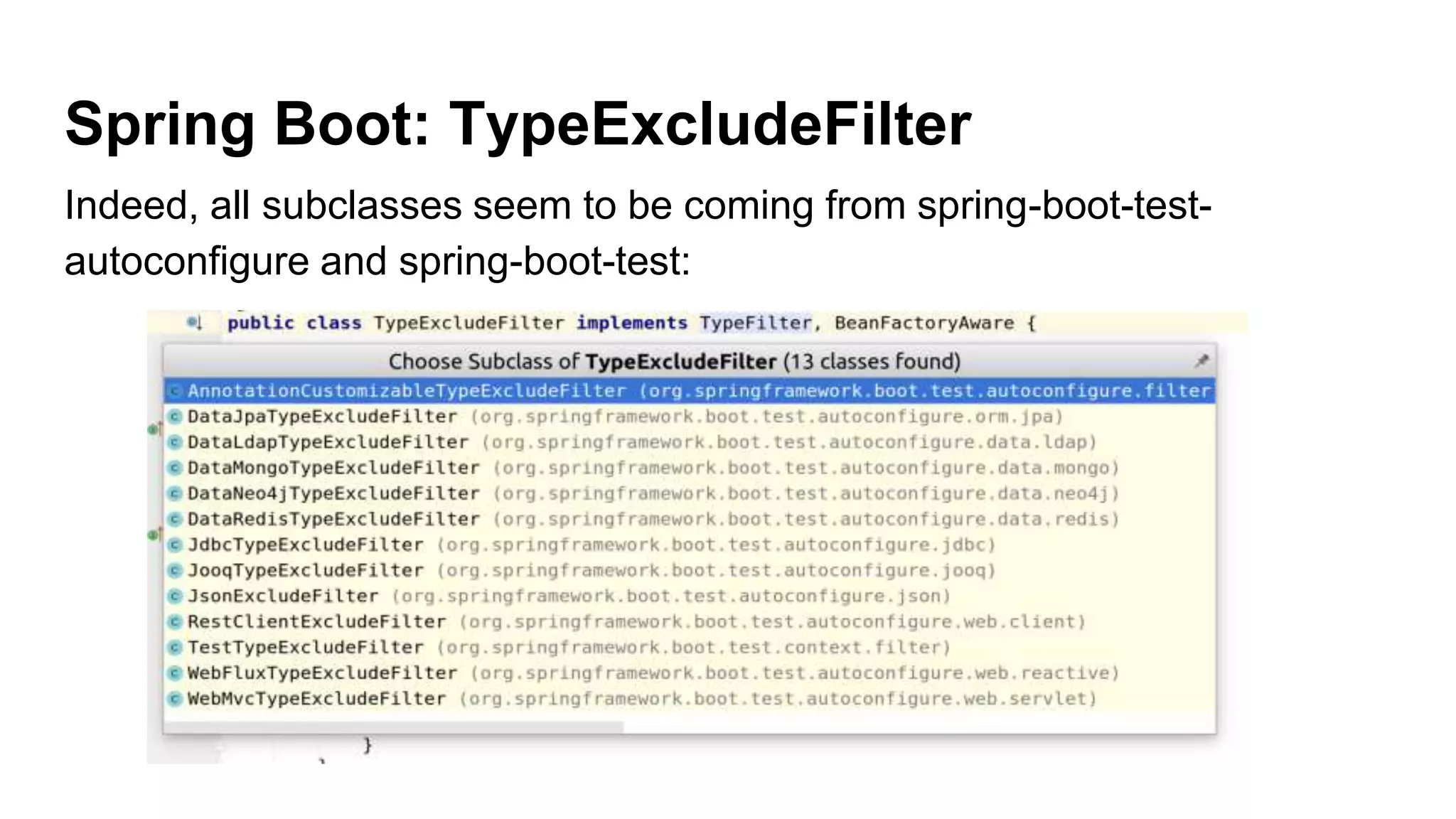Click class icon beside JsonExcludeFilter

[175, 596]
